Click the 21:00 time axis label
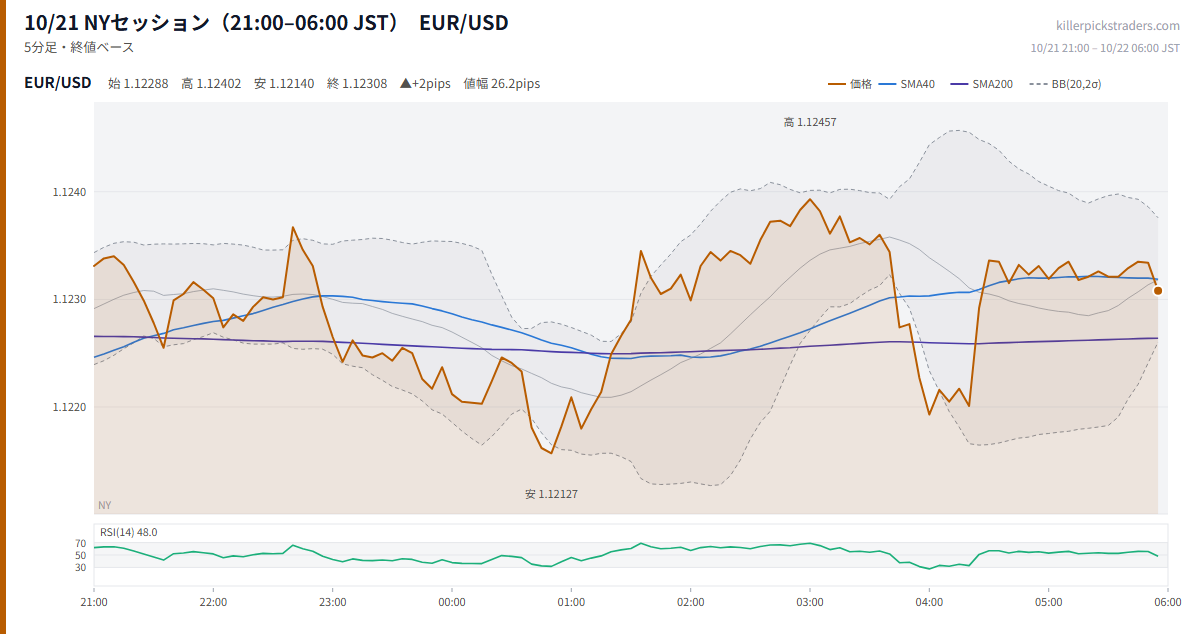This screenshot has height=634, width=1200. pyautogui.click(x=94, y=602)
